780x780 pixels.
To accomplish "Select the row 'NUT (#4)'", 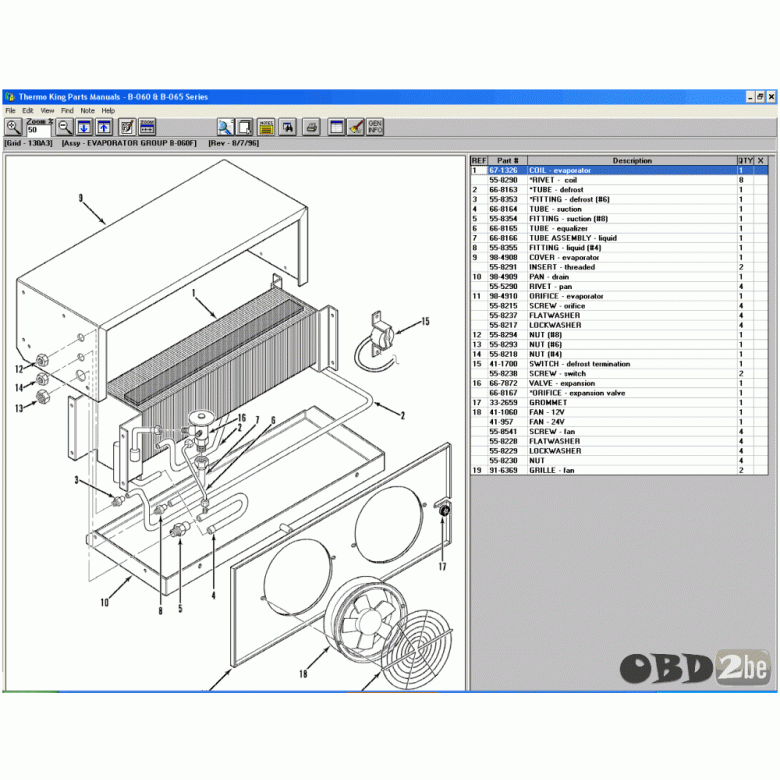I will pyautogui.click(x=619, y=354).
